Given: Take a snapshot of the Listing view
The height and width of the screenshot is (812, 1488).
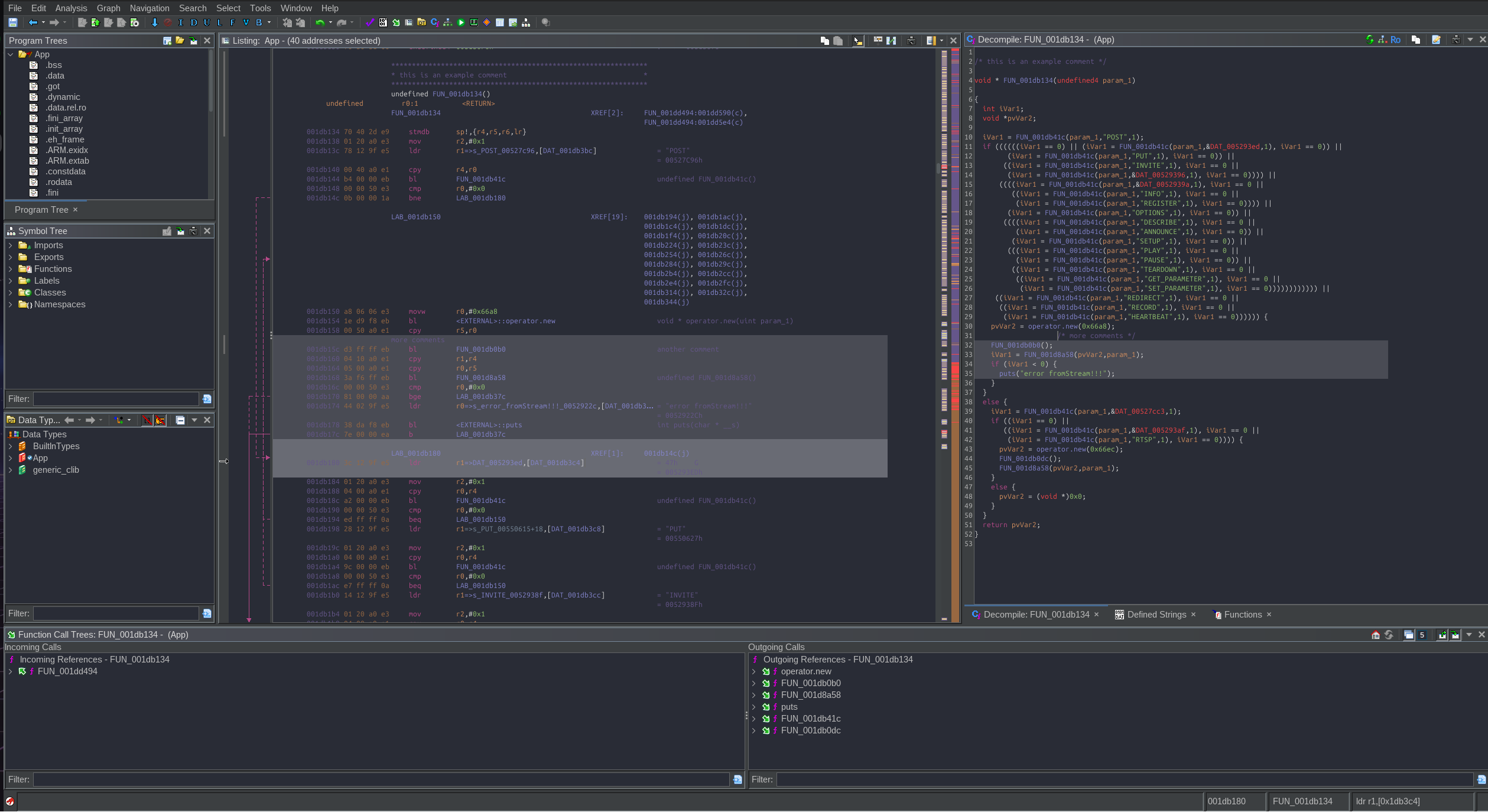Looking at the screenshot, I should (911, 41).
